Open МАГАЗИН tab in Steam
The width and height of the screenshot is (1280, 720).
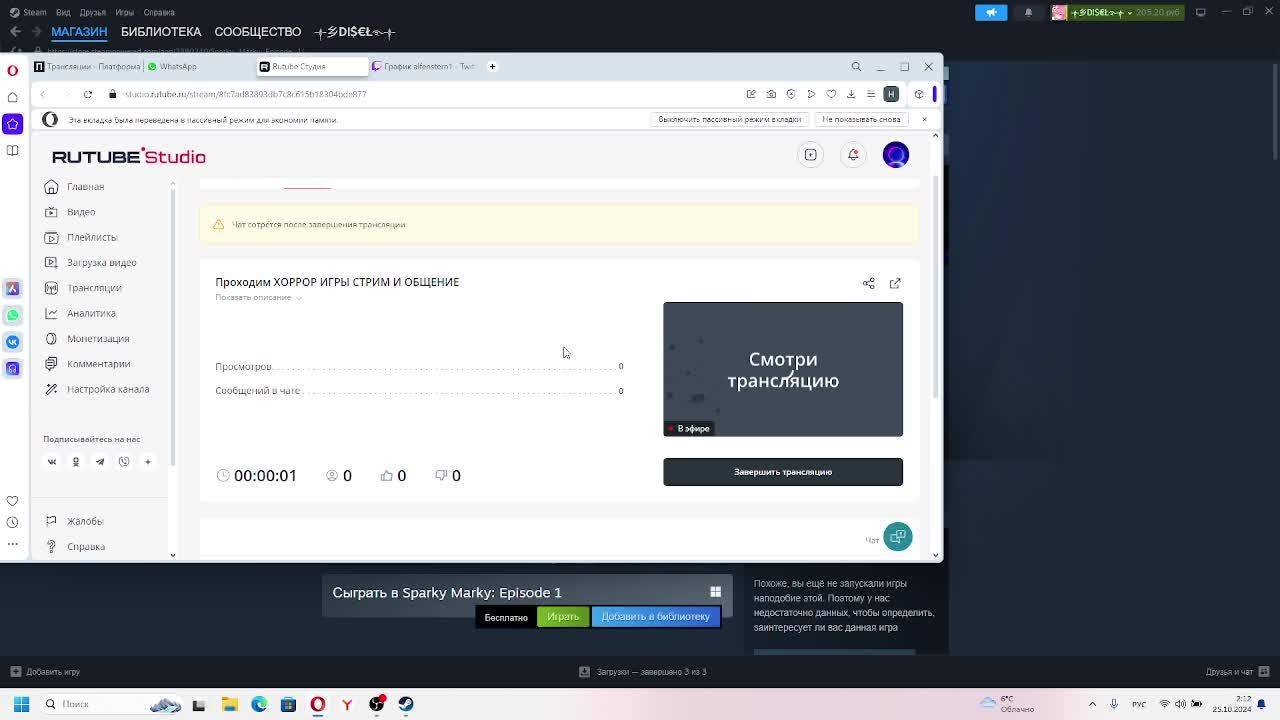click(x=79, y=32)
